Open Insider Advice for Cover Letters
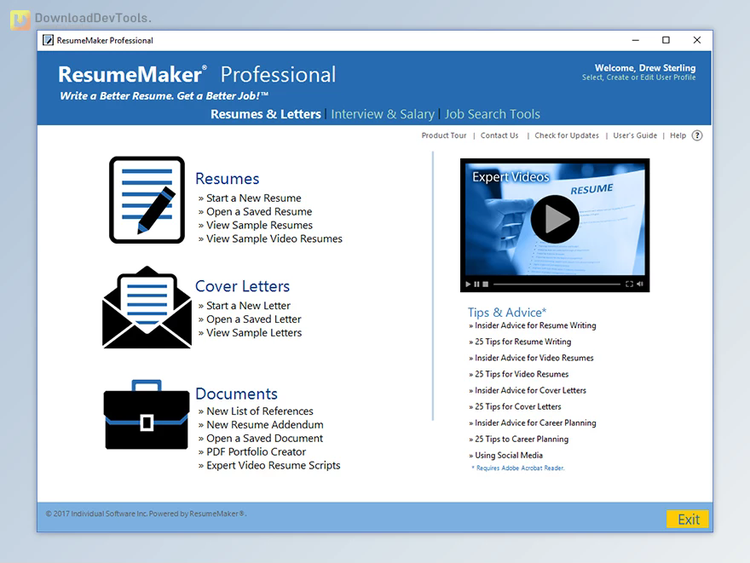Image resolution: width=750 pixels, height=563 pixels. (528, 390)
